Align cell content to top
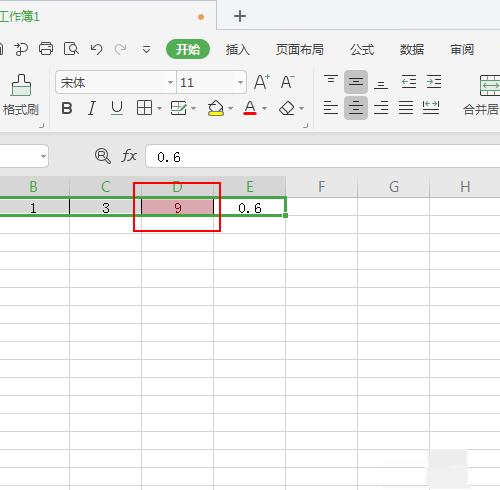The image size is (500, 490). coord(331,81)
